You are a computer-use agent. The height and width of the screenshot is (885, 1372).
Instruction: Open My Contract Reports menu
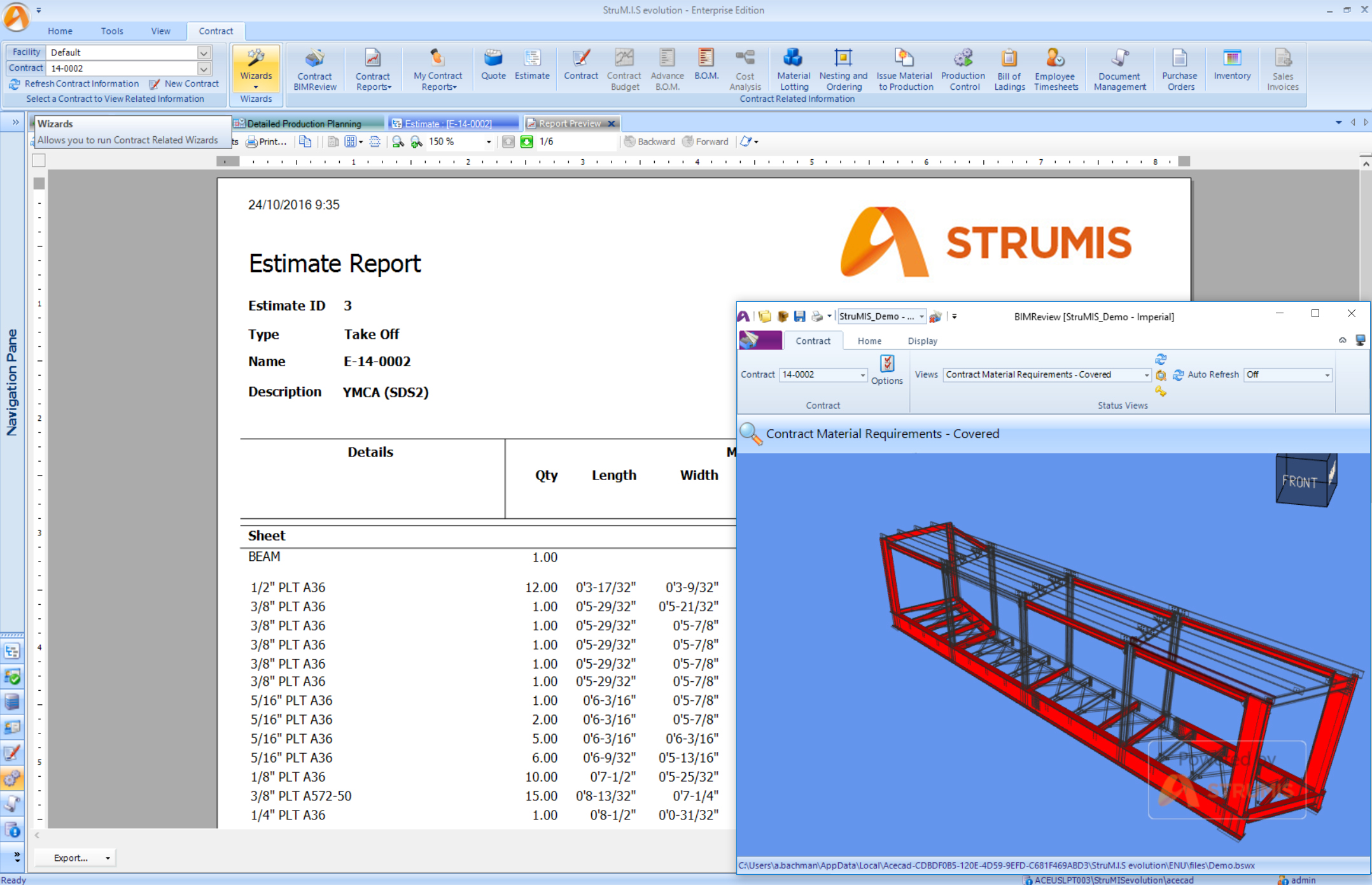pyautogui.click(x=438, y=69)
